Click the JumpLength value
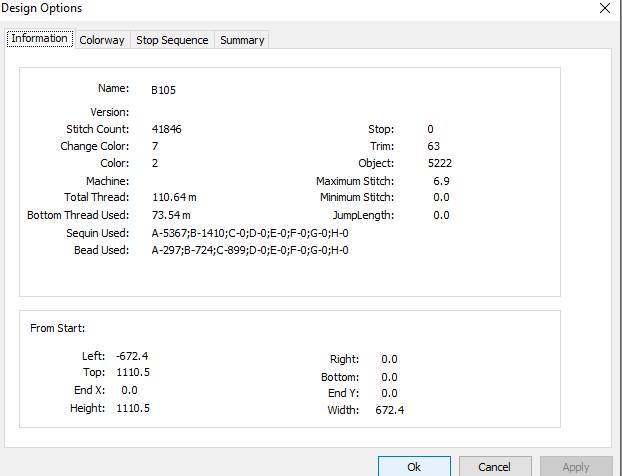Viewport: 622px width, 476px height. (441, 215)
